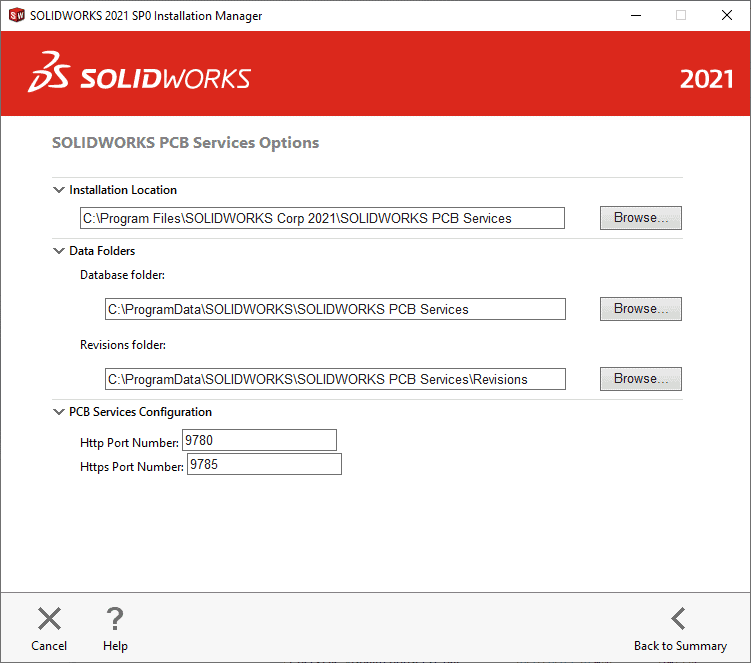This screenshot has width=751, height=663.
Task: Go Back to Summary using the arrow icon
Action: (679, 618)
